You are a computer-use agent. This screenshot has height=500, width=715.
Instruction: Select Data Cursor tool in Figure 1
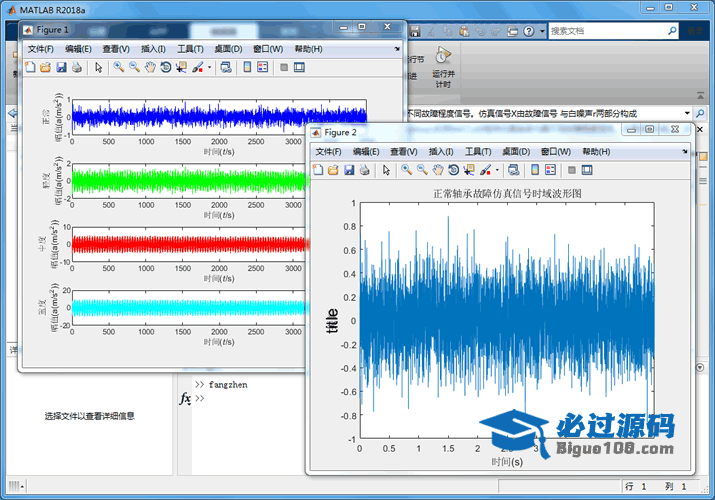[x=181, y=67]
